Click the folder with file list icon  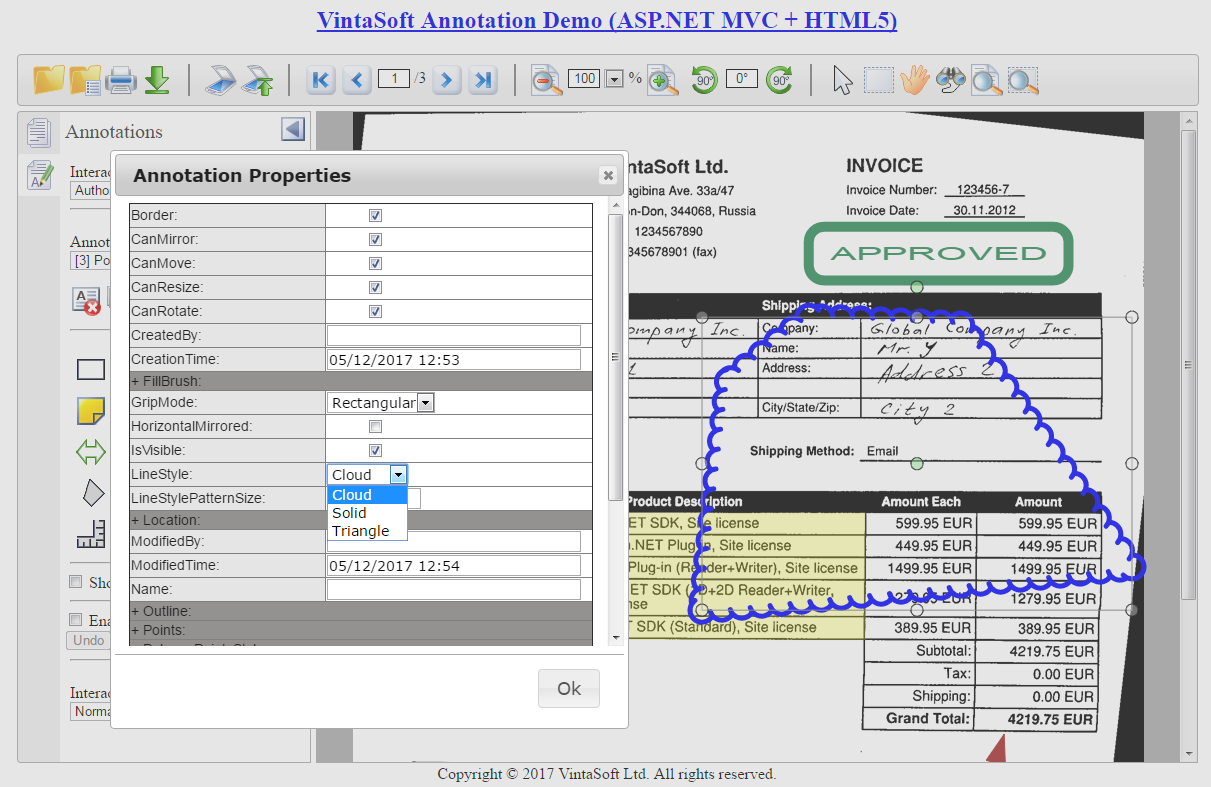click(85, 80)
